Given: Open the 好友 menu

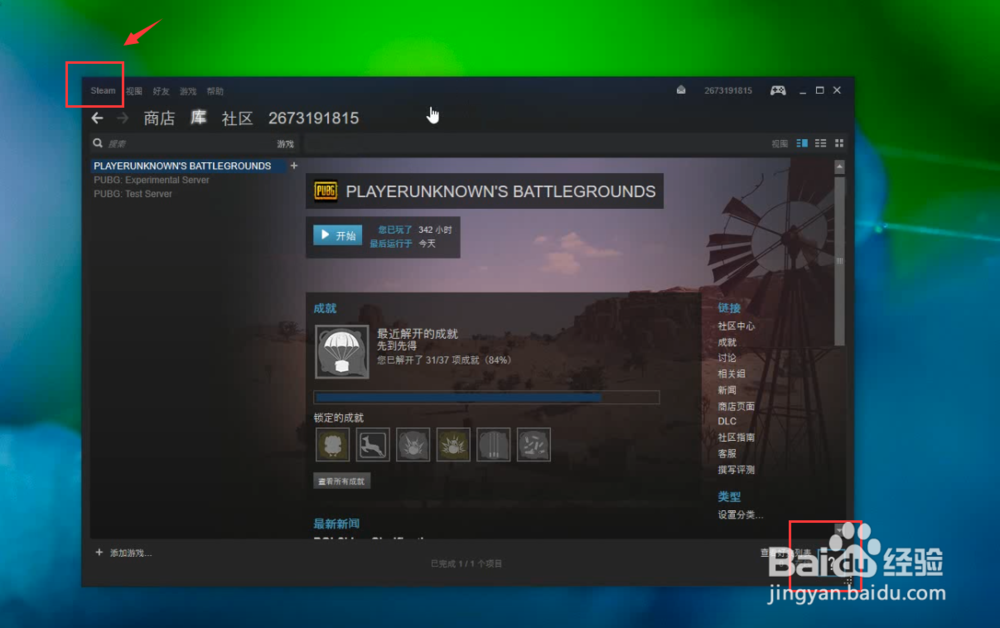Looking at the screenshot, I should [161, 91].
